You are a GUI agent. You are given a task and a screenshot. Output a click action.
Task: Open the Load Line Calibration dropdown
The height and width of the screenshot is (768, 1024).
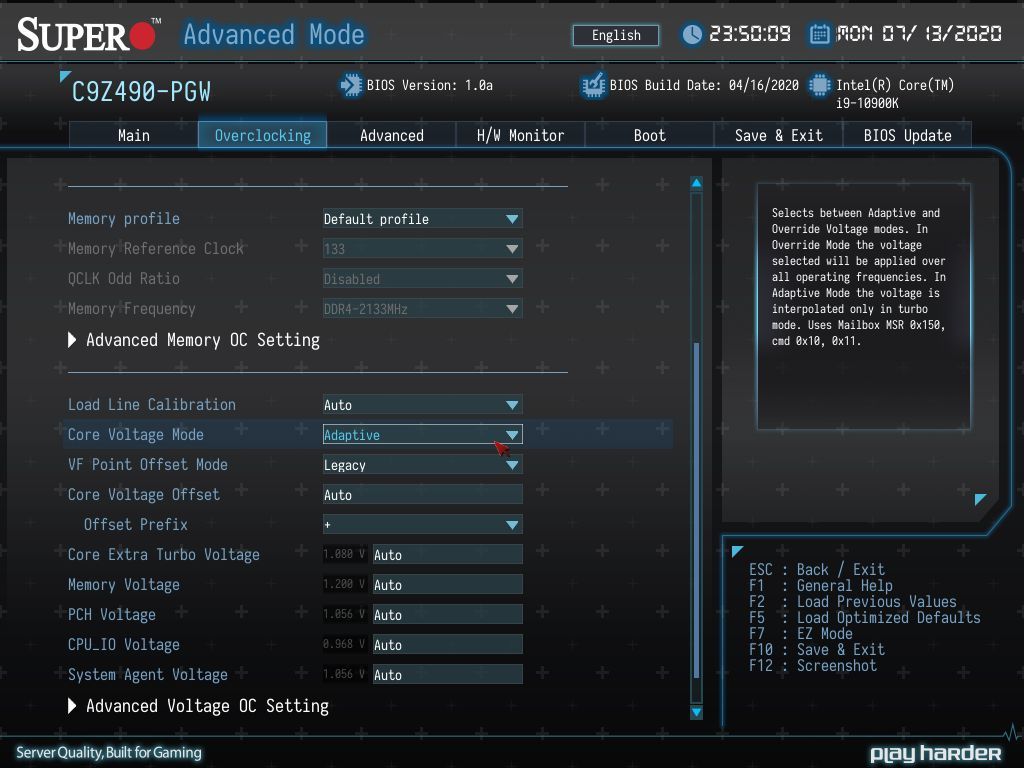[x=423, y=405]
